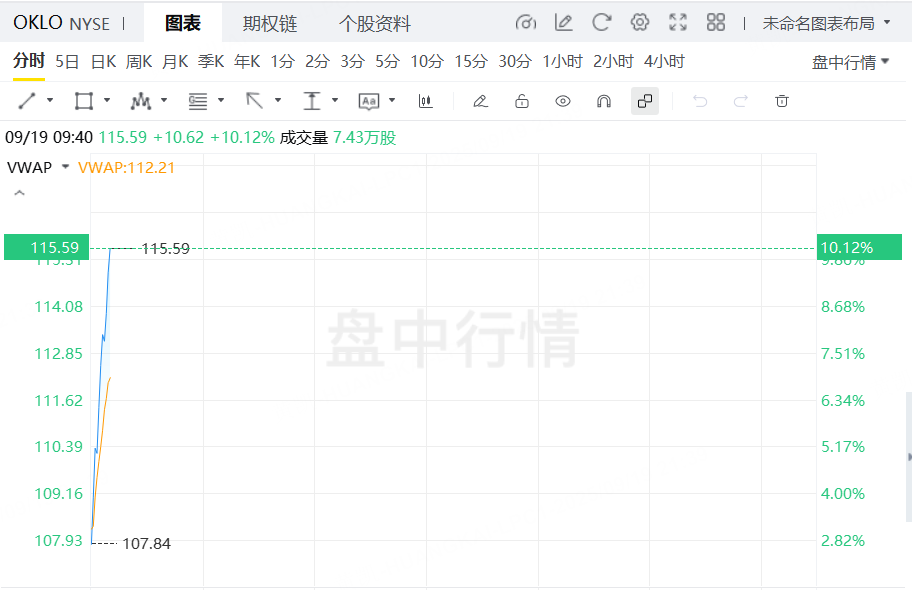The image size is (912, 590).
Task: Click the 107.84 low price marker
Action: (147, 543)
